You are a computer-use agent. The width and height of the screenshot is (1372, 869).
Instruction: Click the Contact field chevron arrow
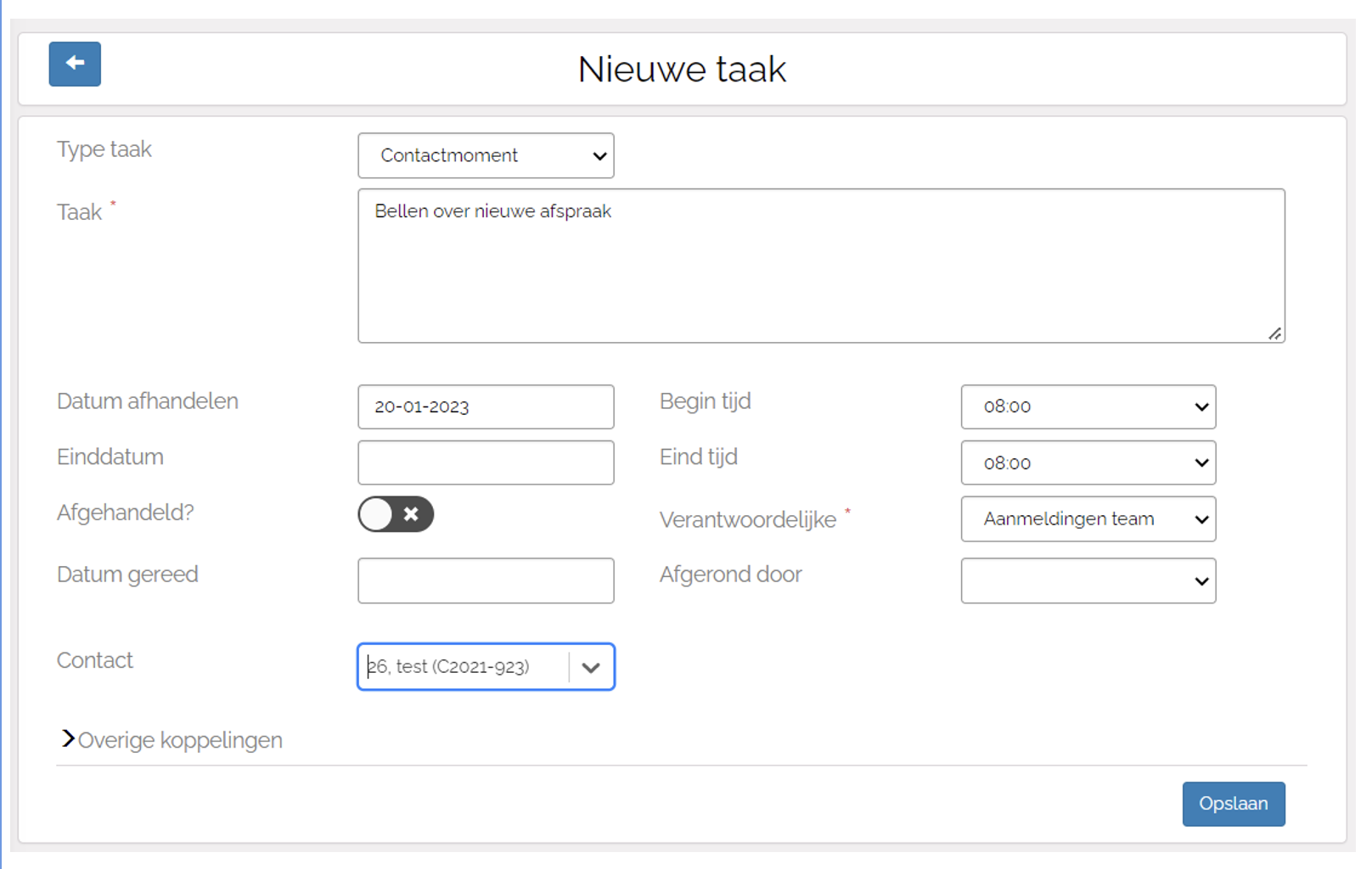[591, 667]
